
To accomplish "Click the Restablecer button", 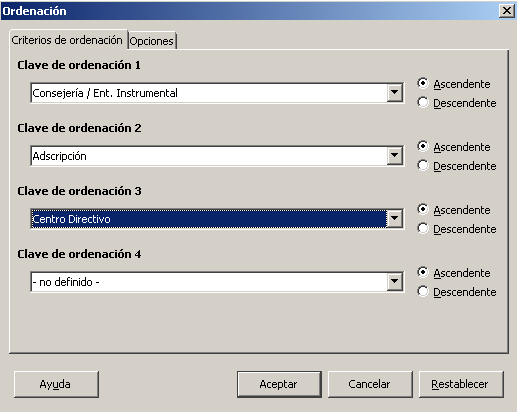I will click(460, 384).
